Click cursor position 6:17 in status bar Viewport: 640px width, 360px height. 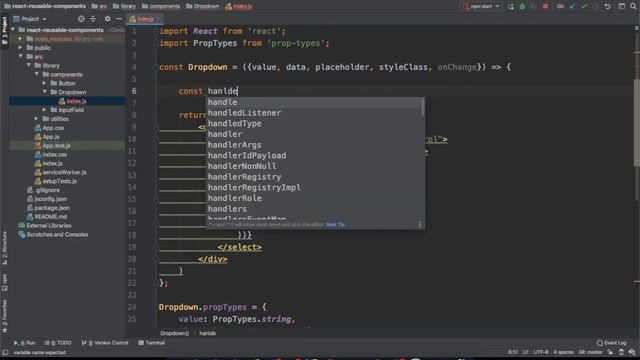click(x=513, y=352)
